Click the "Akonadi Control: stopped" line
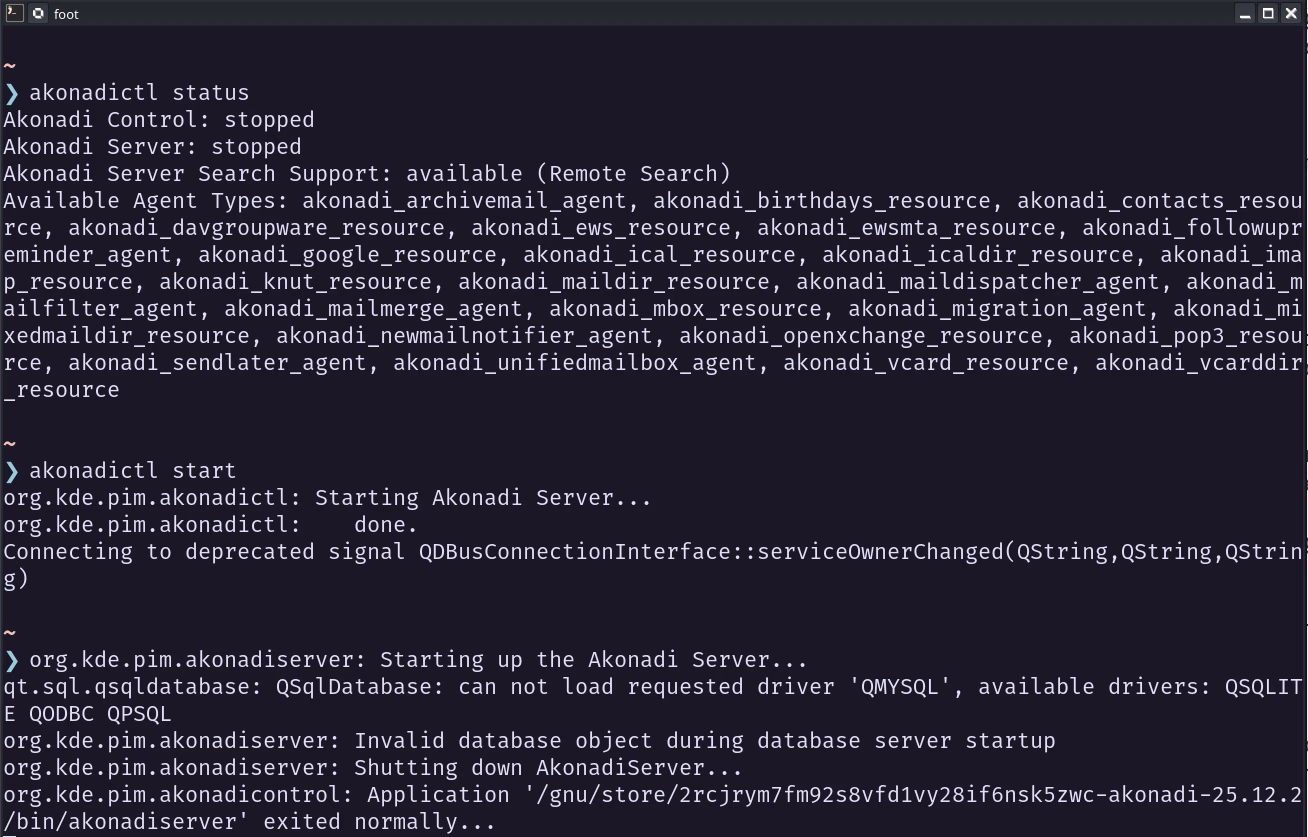This screenshot has width=1308, height=837. tap(159, 120)
